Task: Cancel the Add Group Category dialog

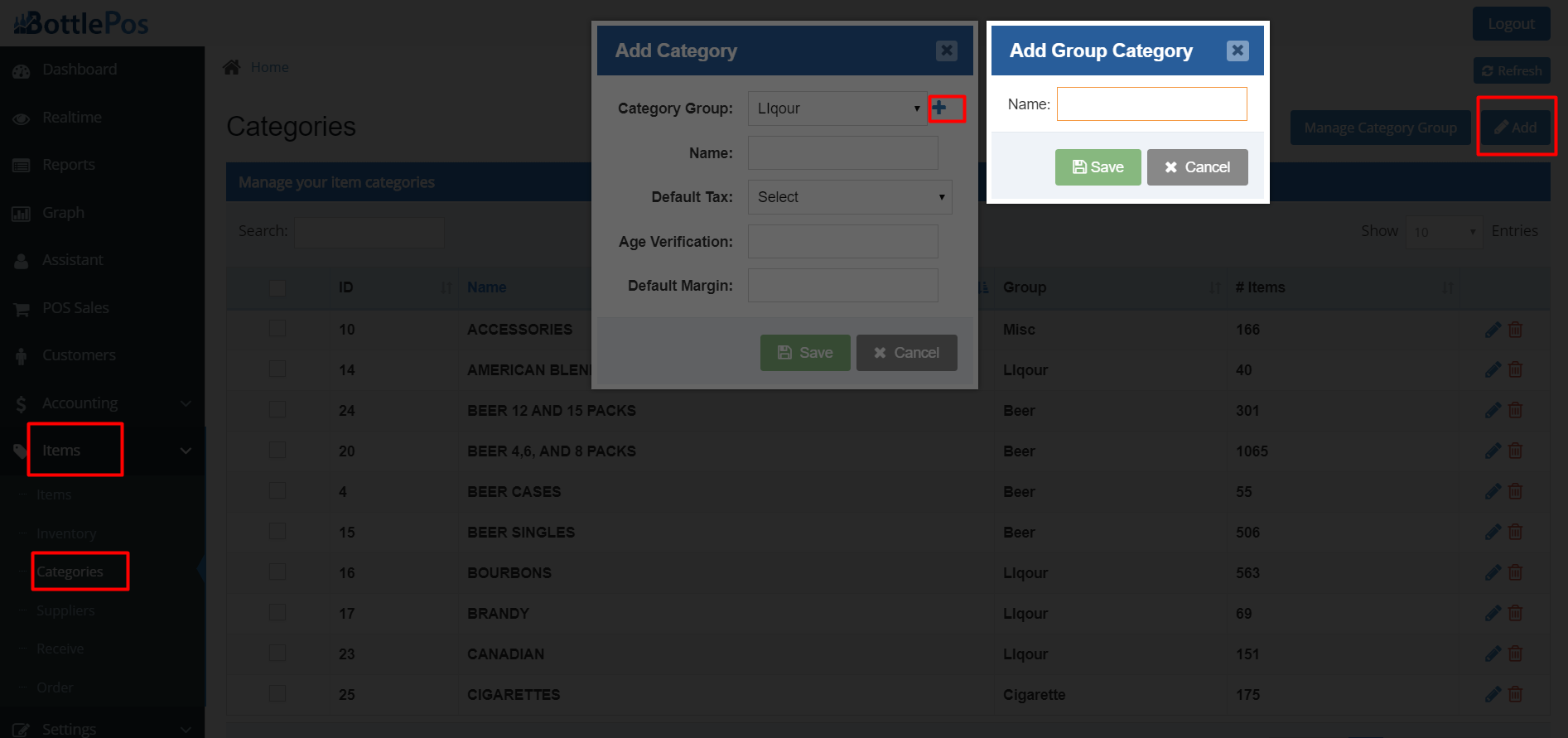Action: pos(1197,167)
